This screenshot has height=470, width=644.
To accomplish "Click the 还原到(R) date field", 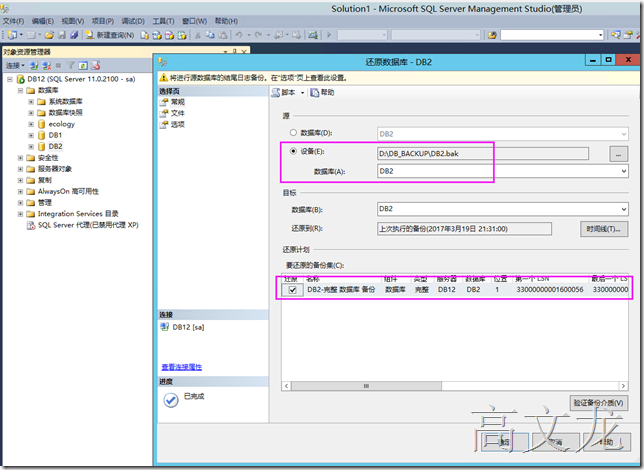I will tap(464, 229).
